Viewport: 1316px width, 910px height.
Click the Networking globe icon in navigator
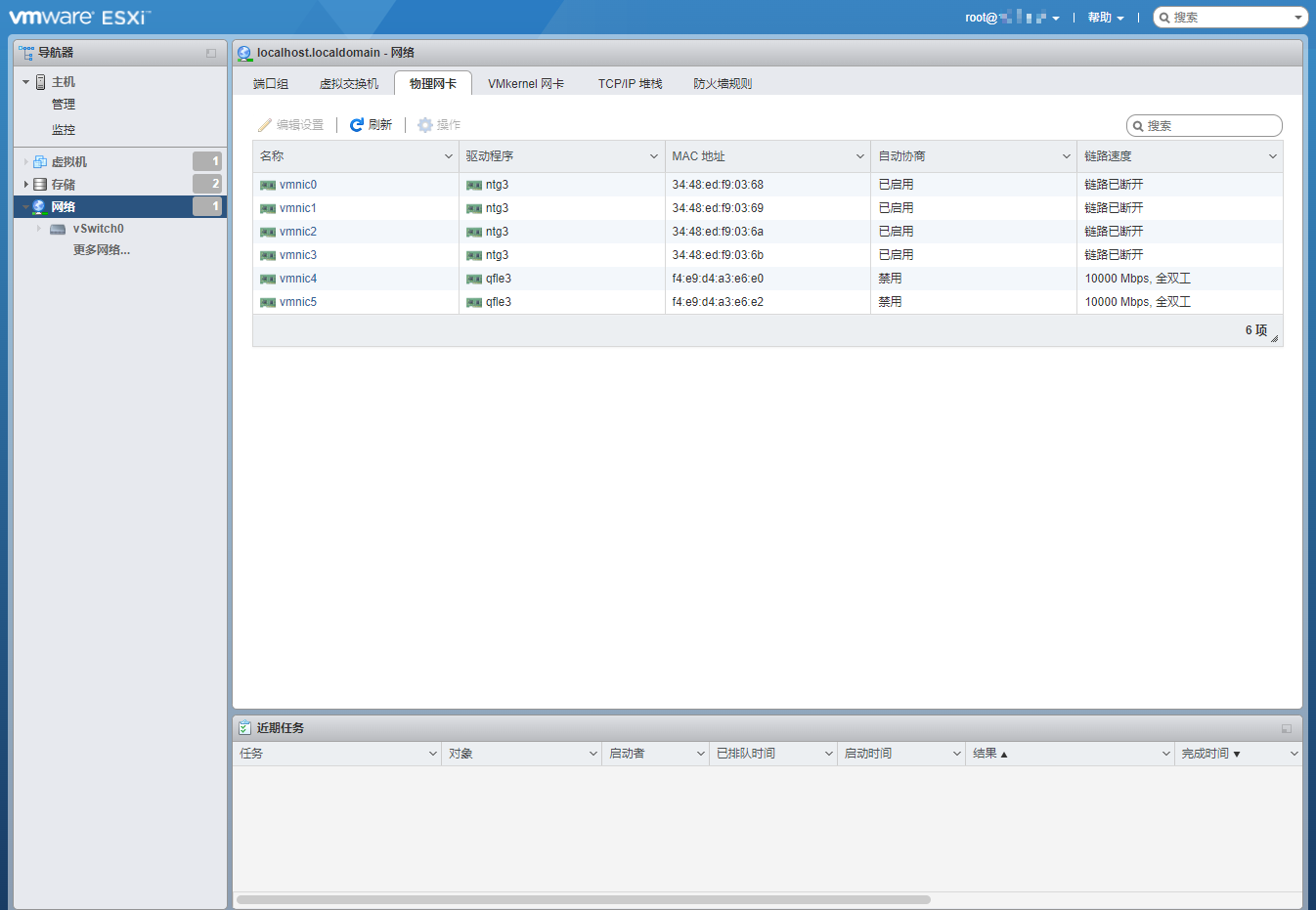click(x=39, y=207)
